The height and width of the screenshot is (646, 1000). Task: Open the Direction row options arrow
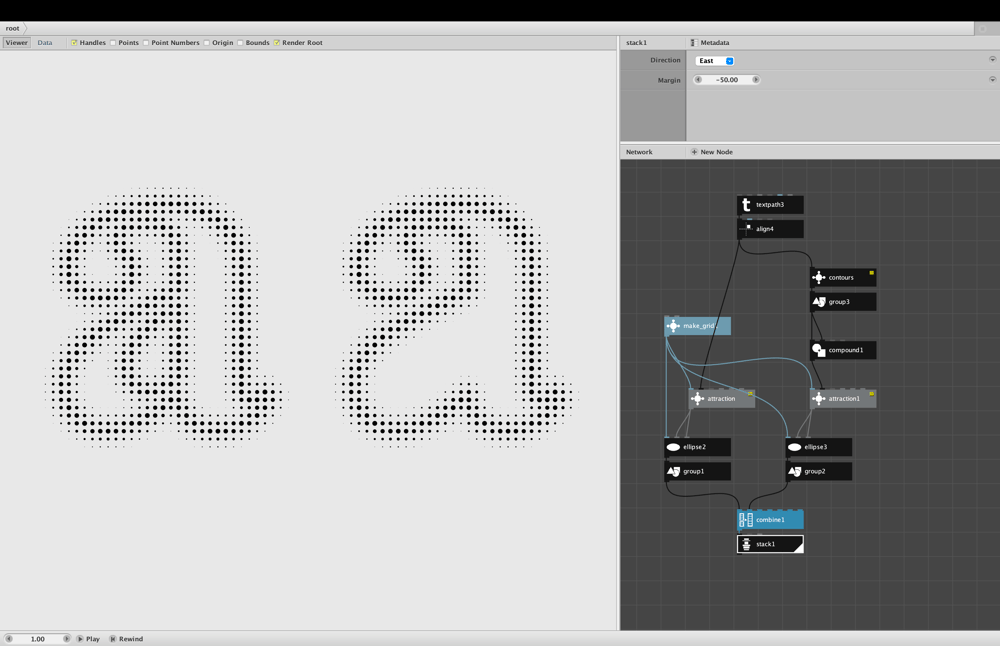(992, 59)
